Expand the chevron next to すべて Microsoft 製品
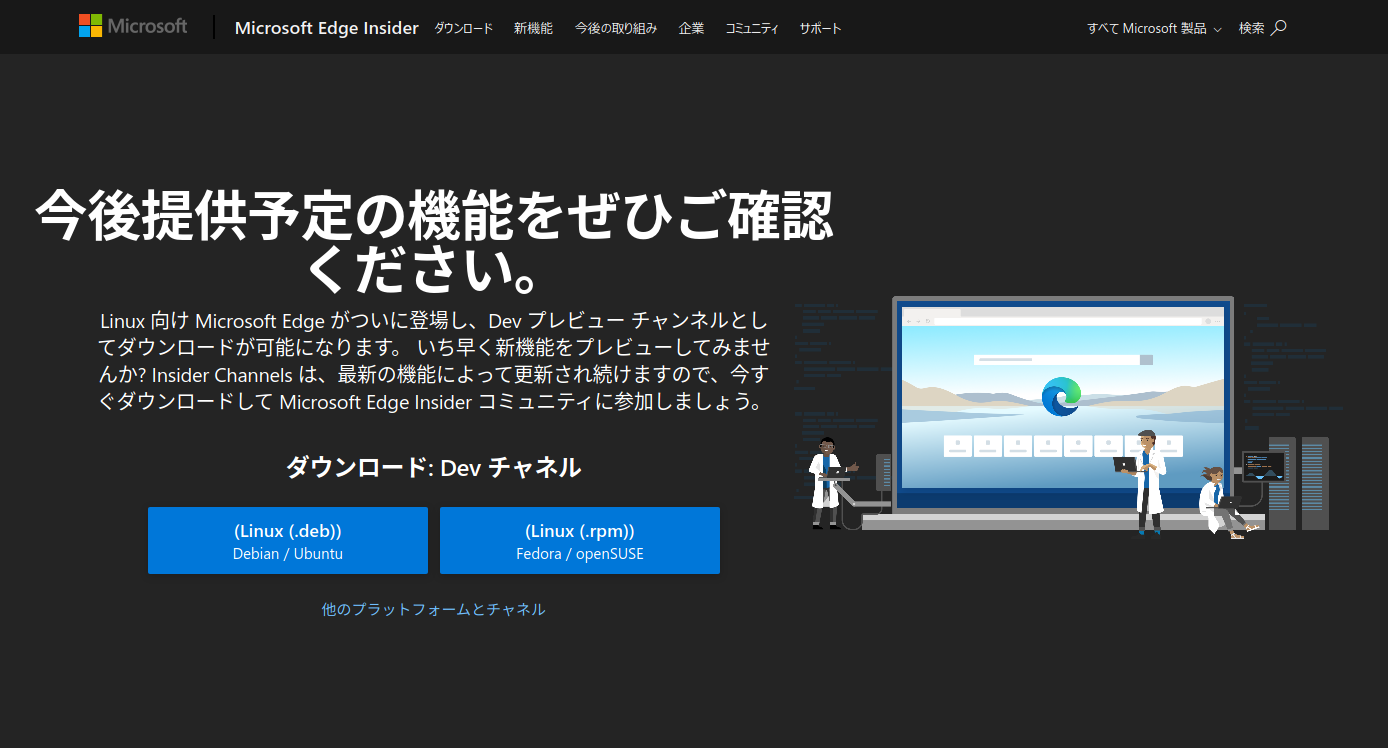The width and height of the screenshot is (1388, 748). [1217, 30]
